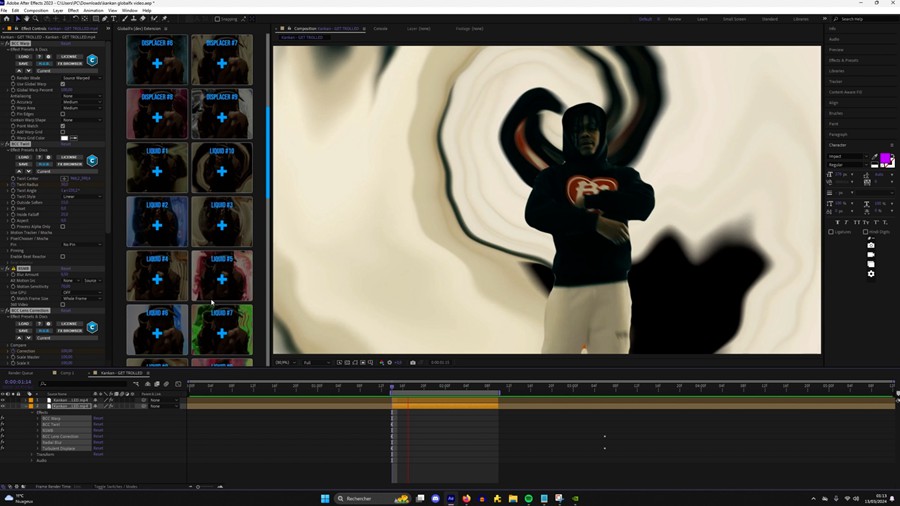Click the Displacer #6 preset plus icon
Screen dimensions: 900x506
157,63
